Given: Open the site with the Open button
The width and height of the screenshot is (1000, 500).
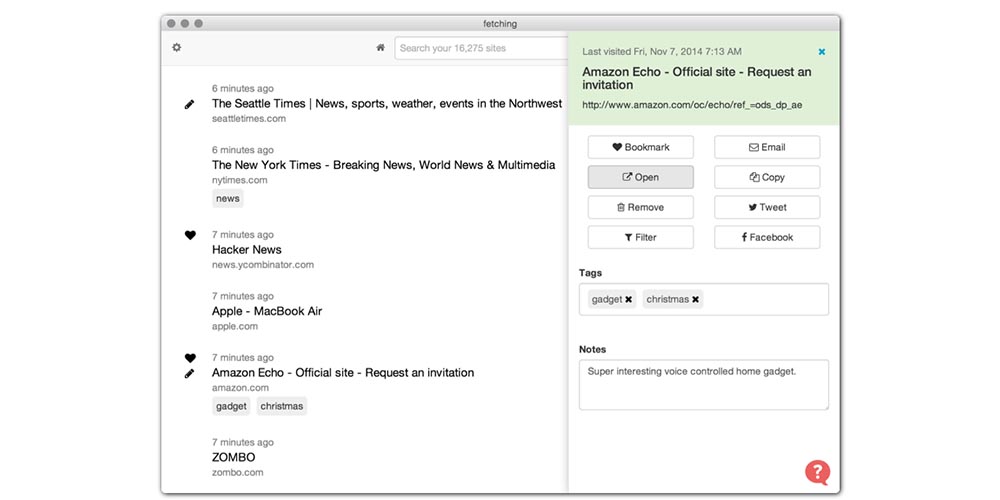Looking at the screenshot, I should point(640,177).
